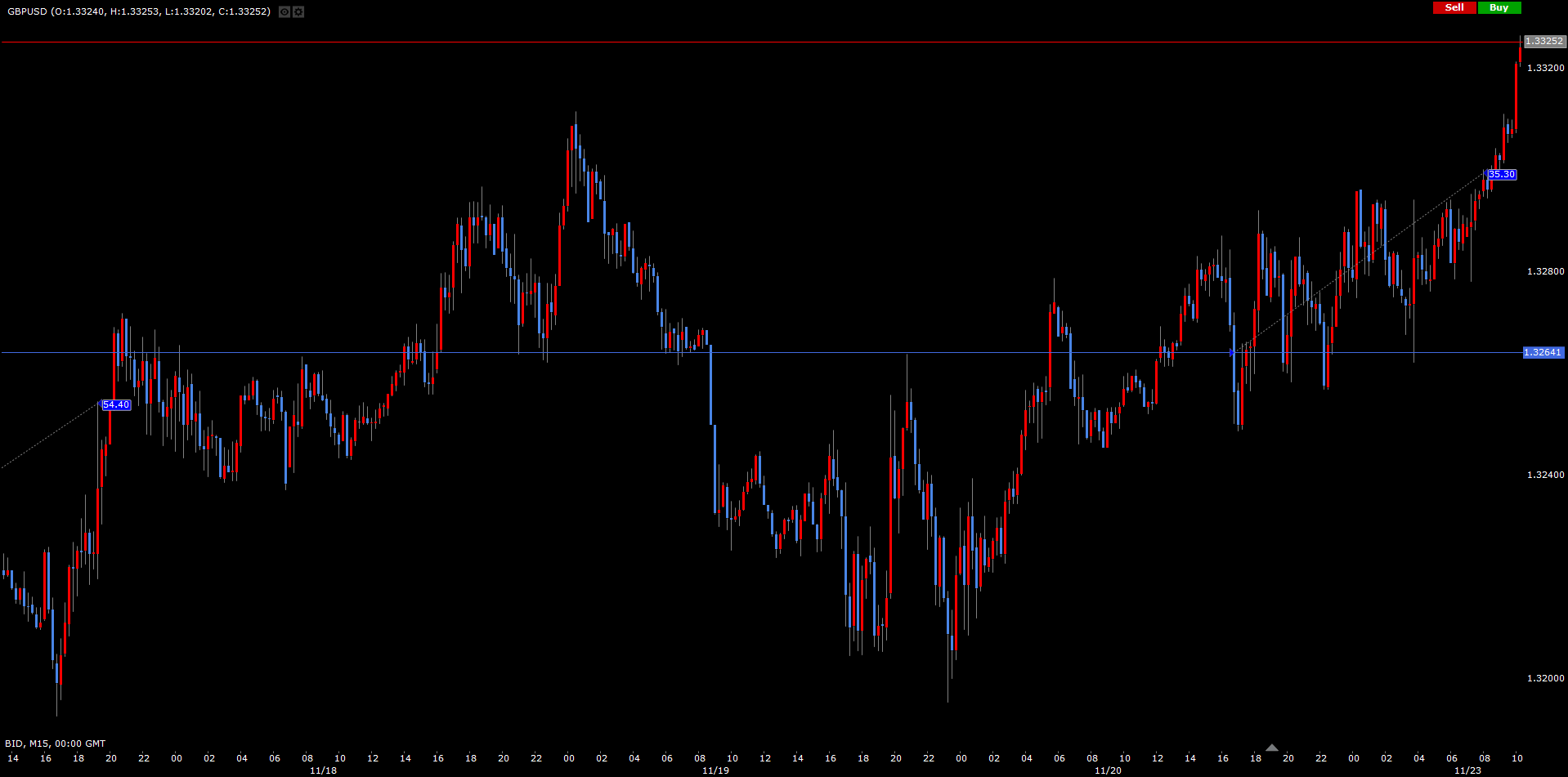
Task: Click the 35.30 blue pip label
Action: tap(1502, 175)
